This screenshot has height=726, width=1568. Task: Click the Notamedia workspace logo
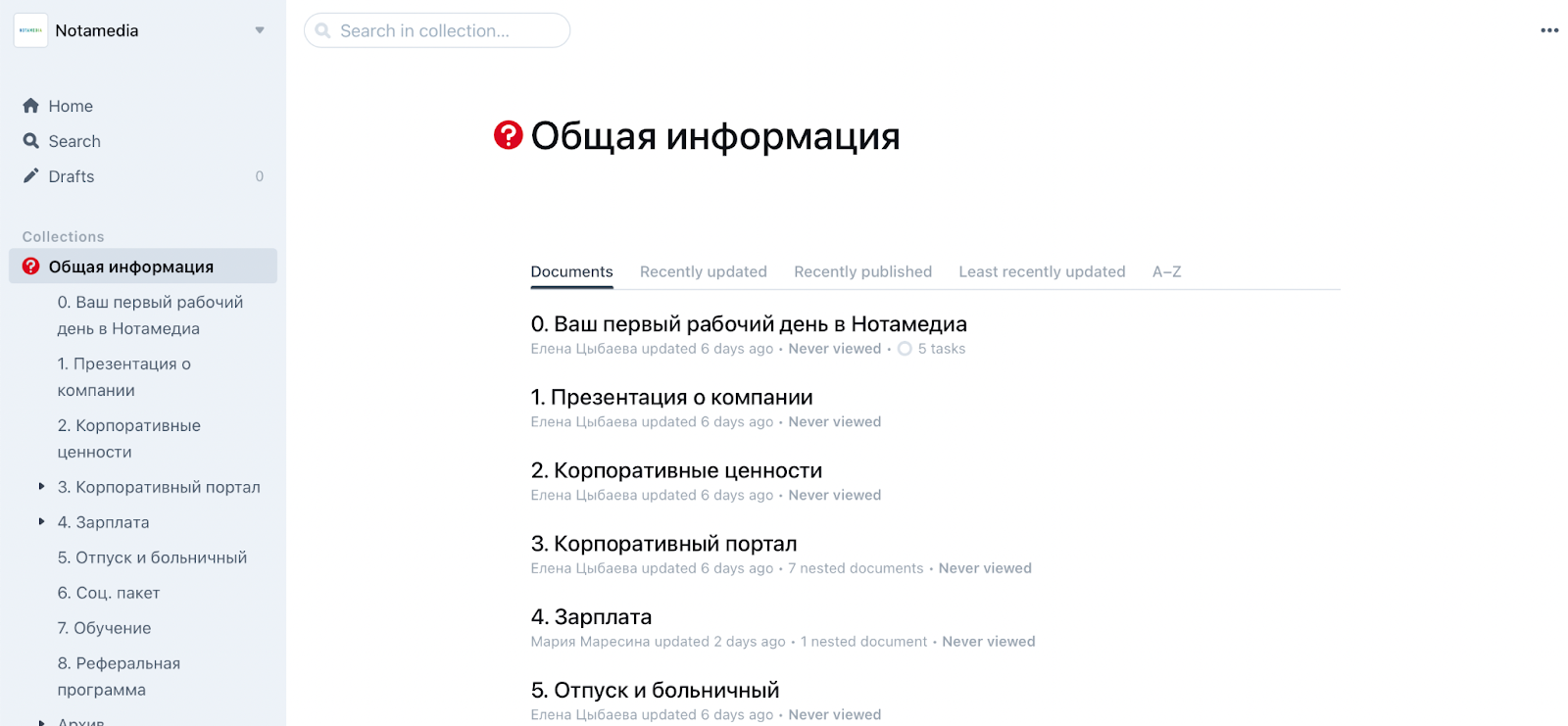click(30, 30)
